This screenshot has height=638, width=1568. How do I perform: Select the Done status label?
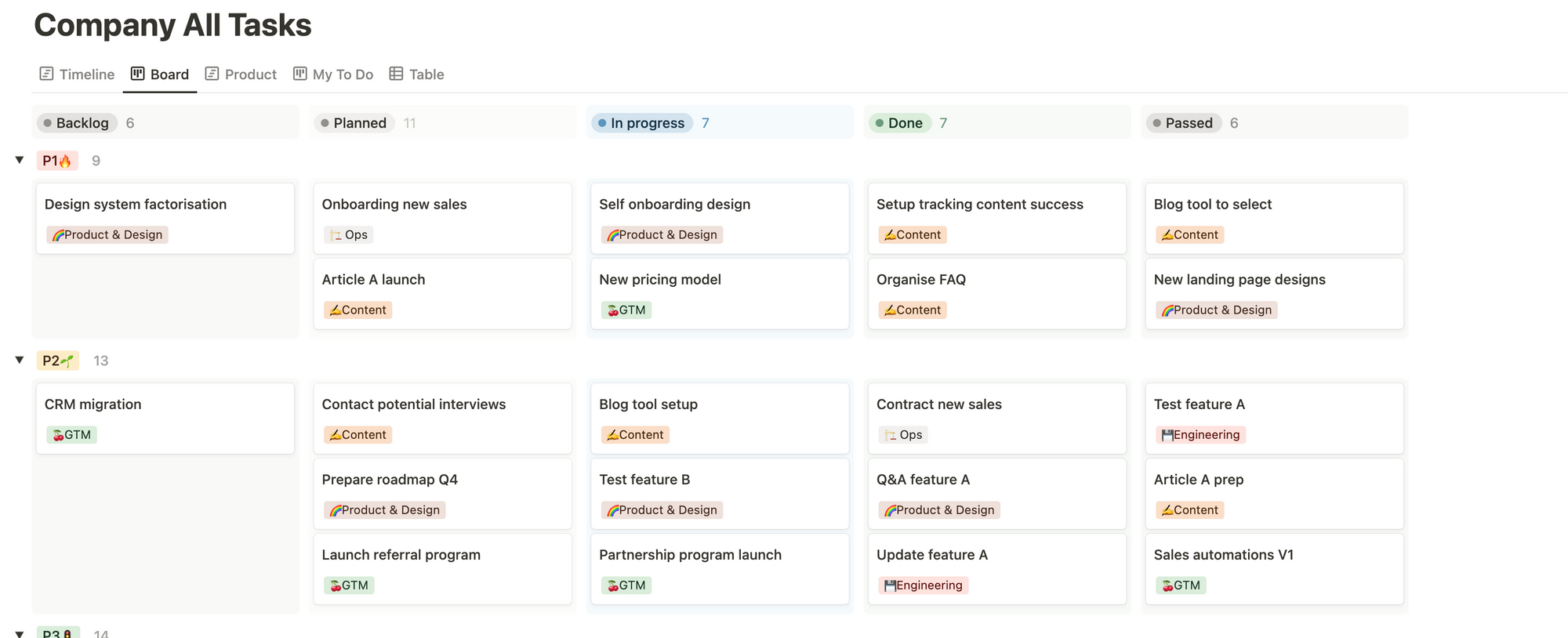coord(904,123)
